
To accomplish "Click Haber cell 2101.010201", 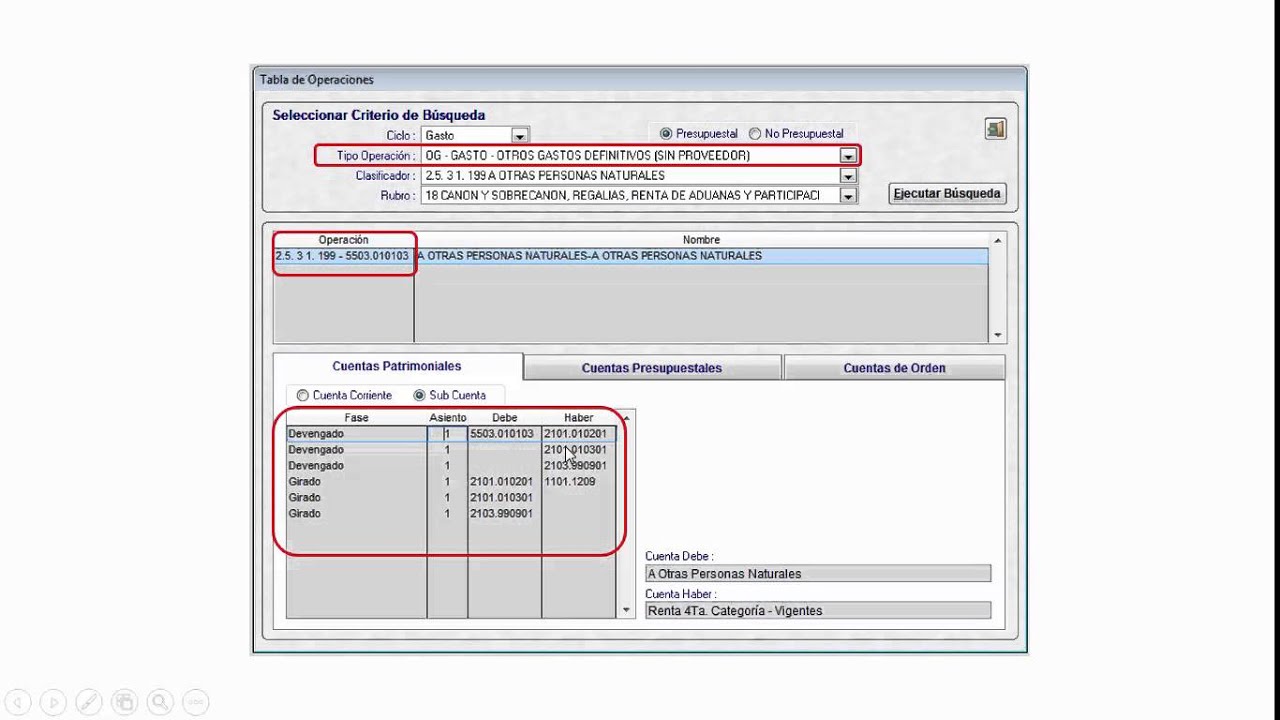I will tap(579, 434).
